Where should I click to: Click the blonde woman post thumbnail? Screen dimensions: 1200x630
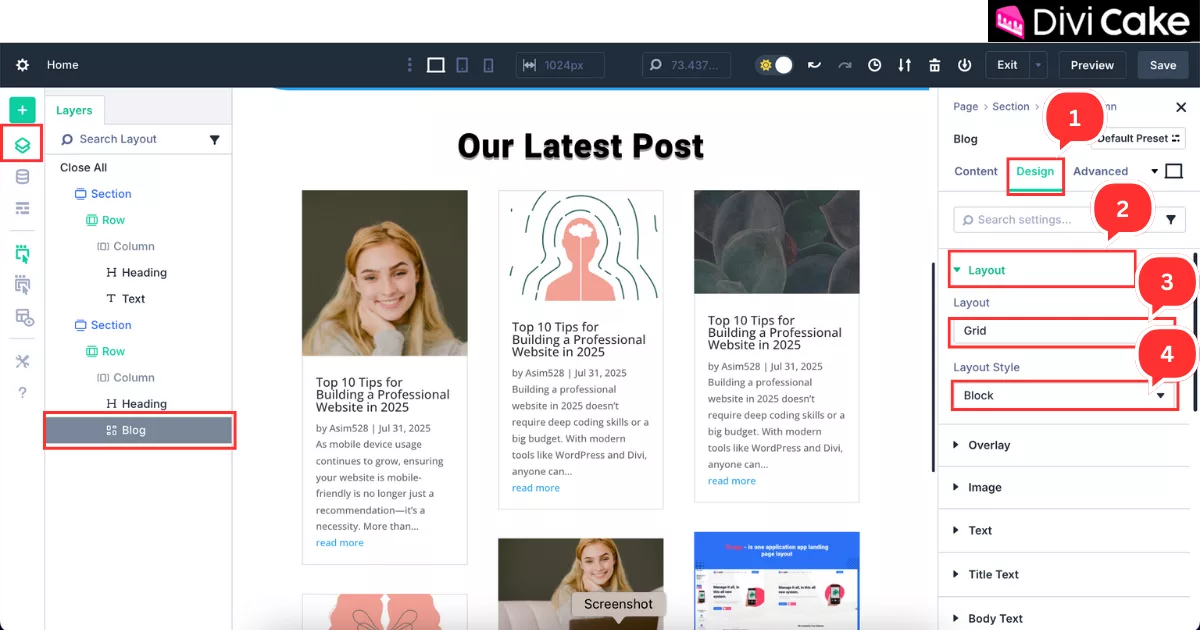tap(385, 273)
